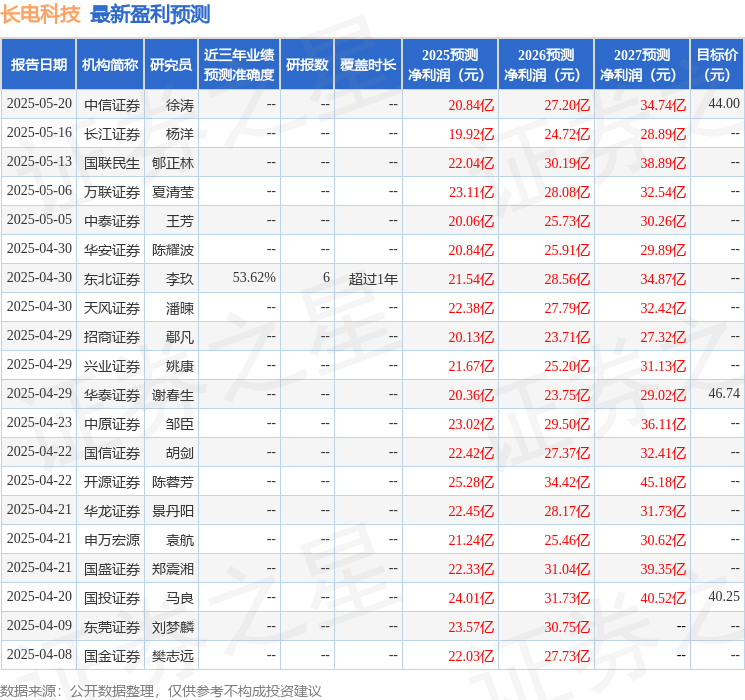The height and width of the screenshot is (700, 745).
Task: Select 申万宏源 institution cell
Action: click(x=112, y=540)
